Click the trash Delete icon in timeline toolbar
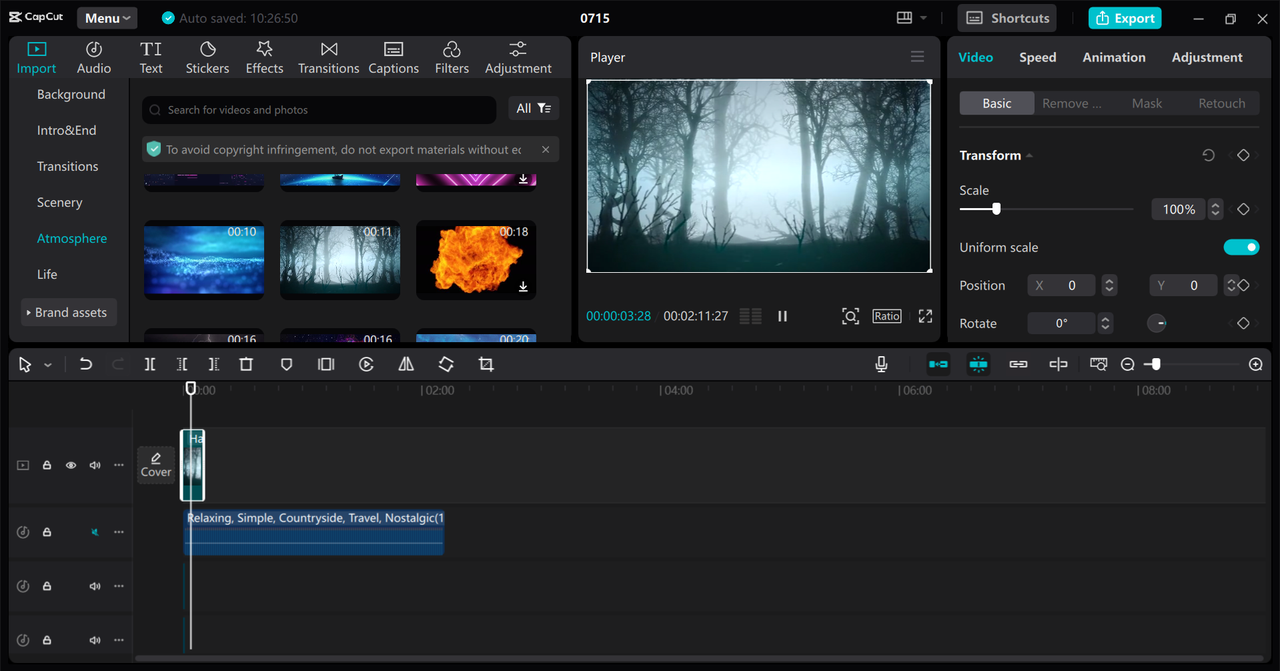The image size is (1280, 671). tap(246, 365)
